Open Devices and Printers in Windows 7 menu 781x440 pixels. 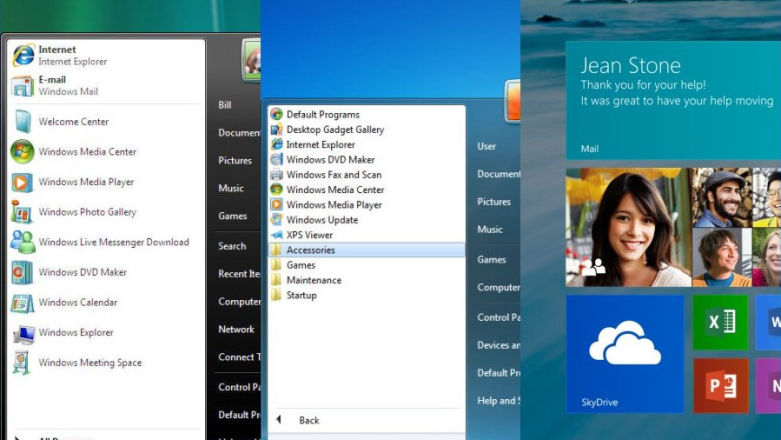tap(498, 345)
